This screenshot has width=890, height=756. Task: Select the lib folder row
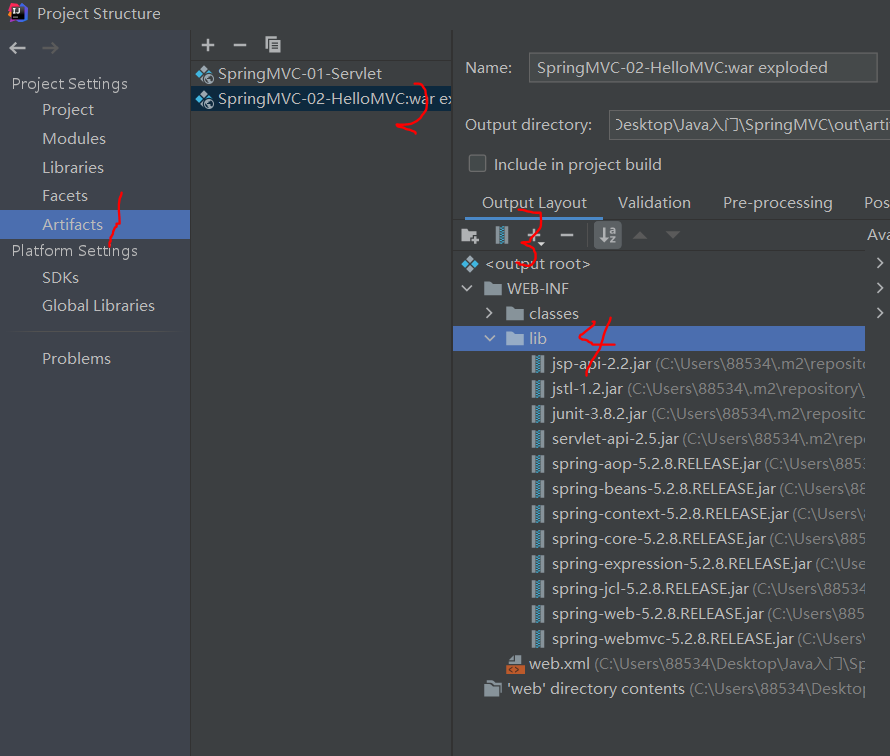(x=658, y=338)
